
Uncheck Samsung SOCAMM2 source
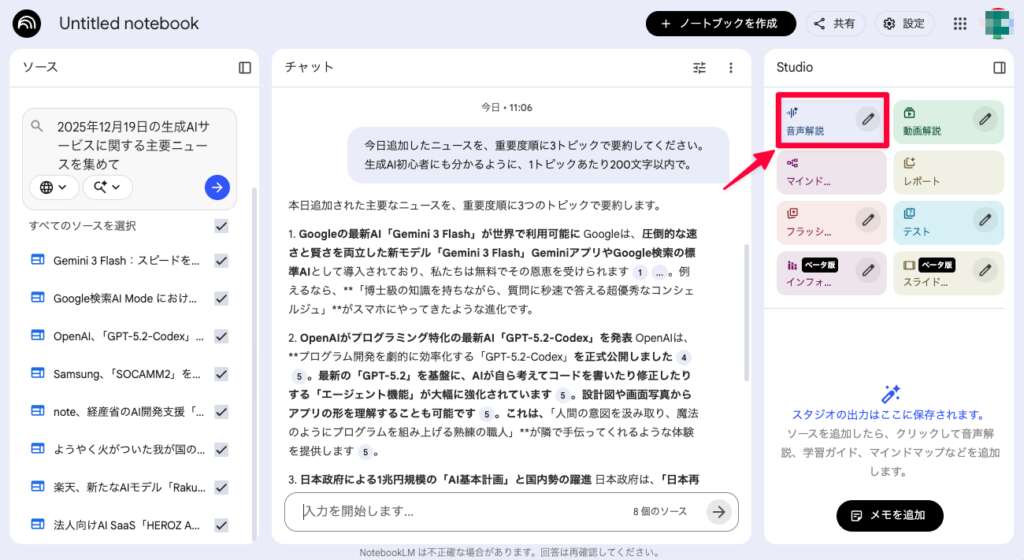pos(221,374)
